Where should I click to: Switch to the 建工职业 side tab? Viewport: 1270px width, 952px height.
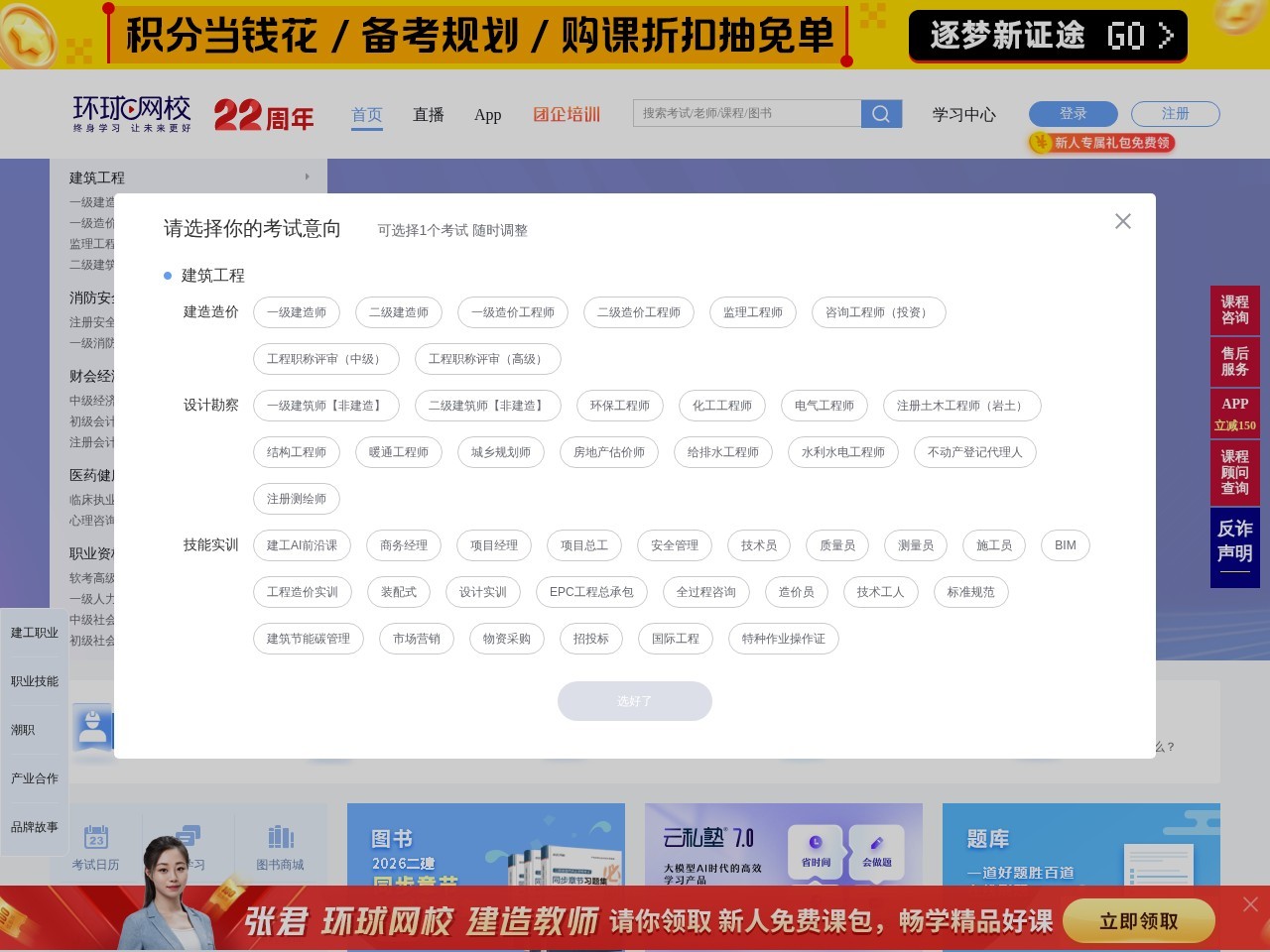tap(34, 632)
